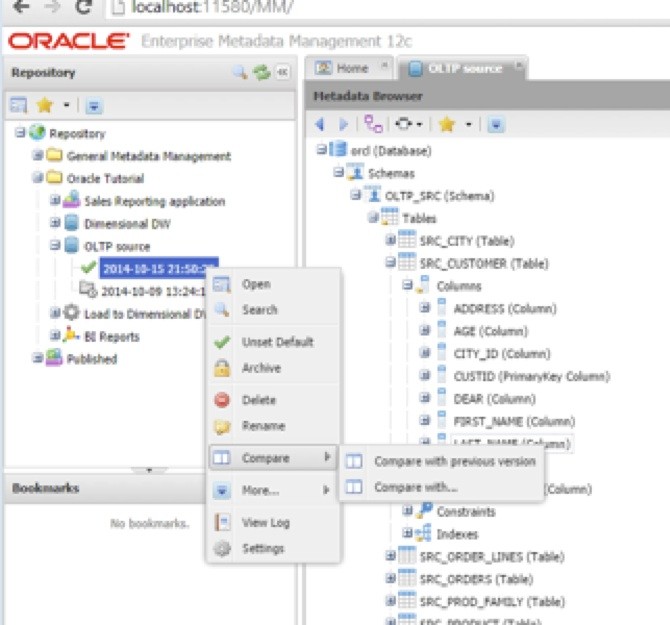Image resolution: width=670 pixels, height=625 pixels.
Task: Click the lineage diagram icon in Metadata Browser
Action: point(373,124)
